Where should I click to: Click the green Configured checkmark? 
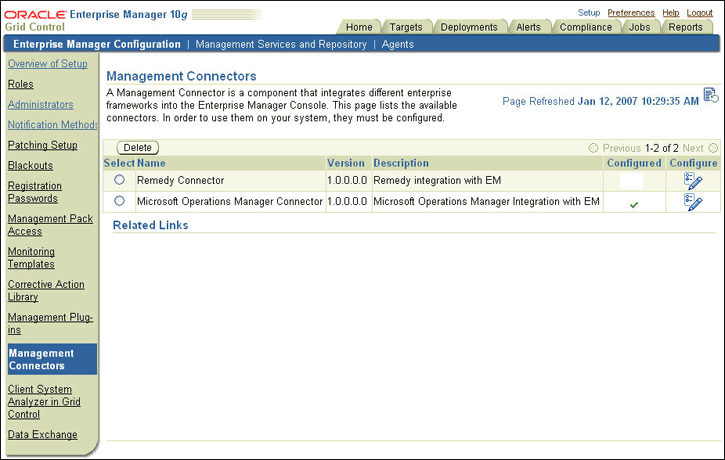tap(634, 204)
